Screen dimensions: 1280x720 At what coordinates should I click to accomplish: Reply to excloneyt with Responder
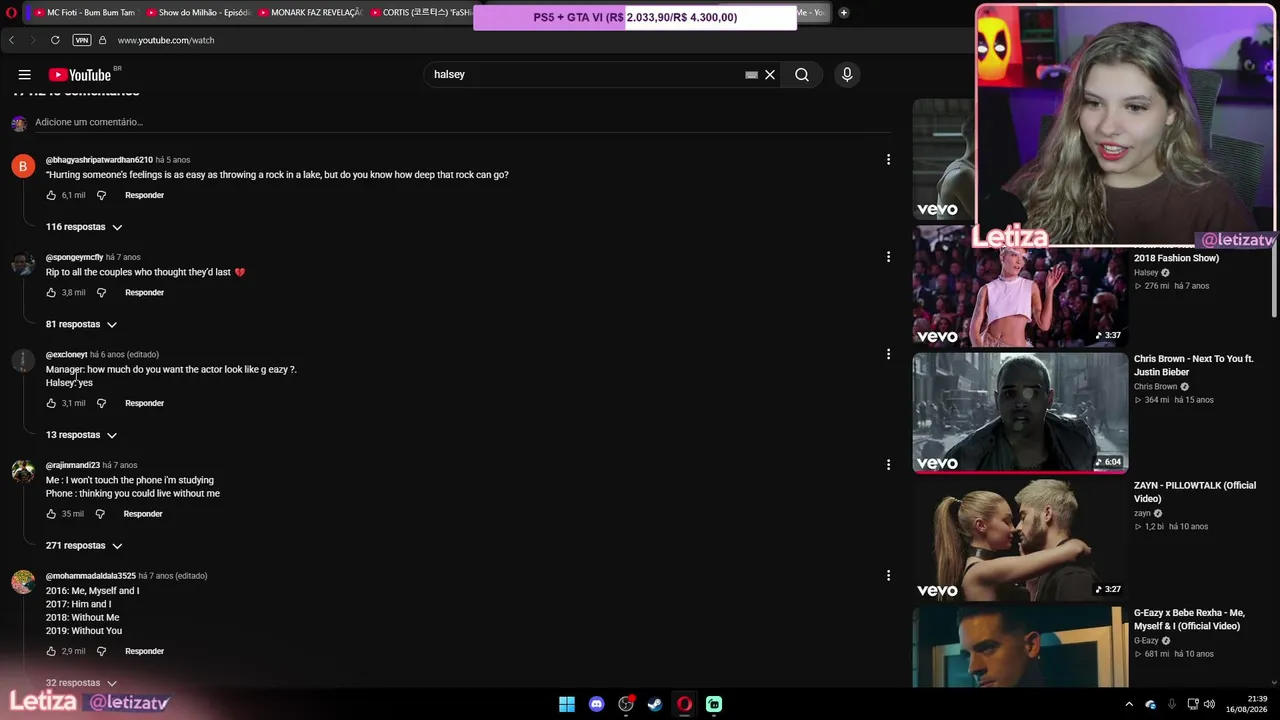click(144, 404)
